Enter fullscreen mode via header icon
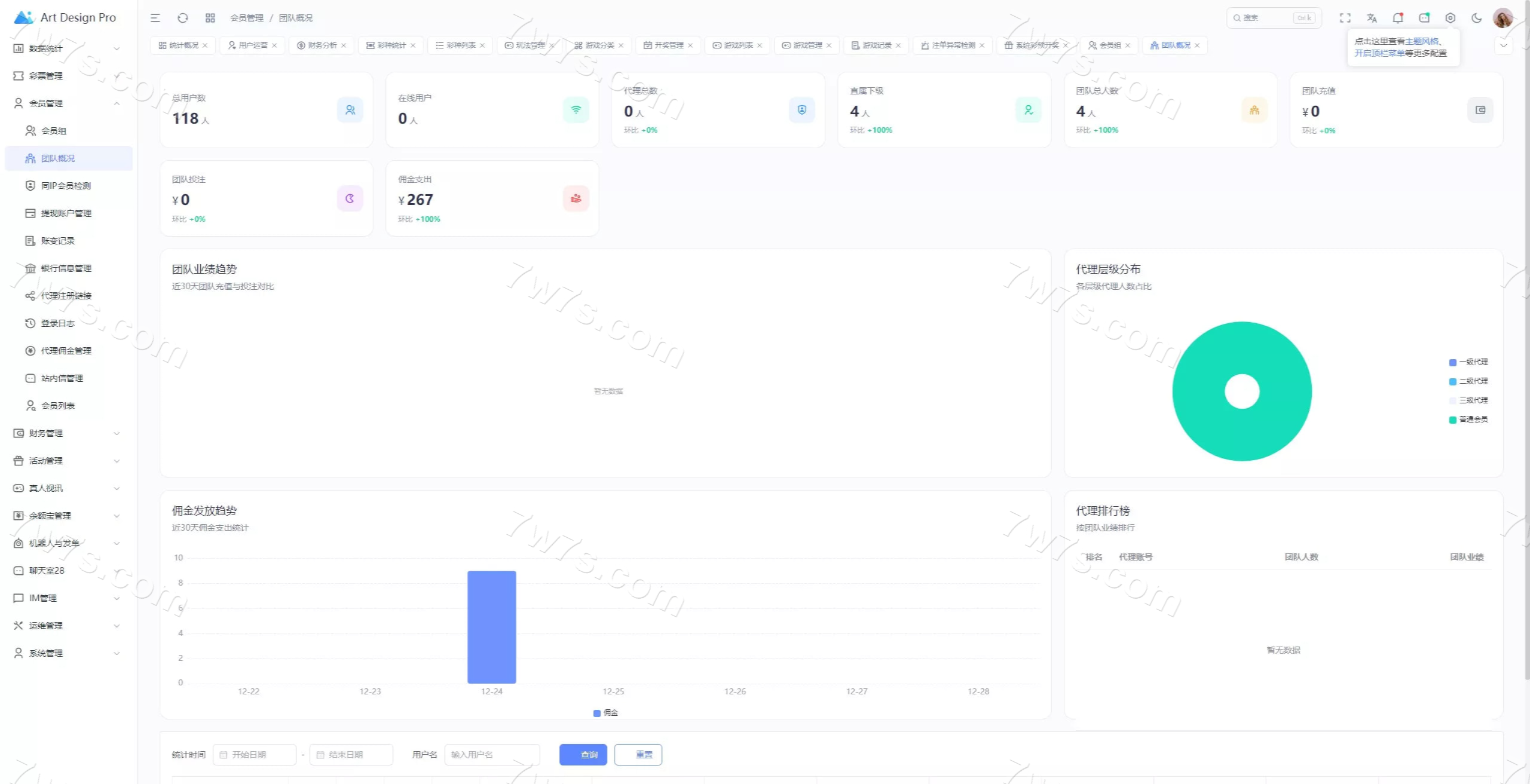Screen dimensions: 1530x784 point(1345,18)
